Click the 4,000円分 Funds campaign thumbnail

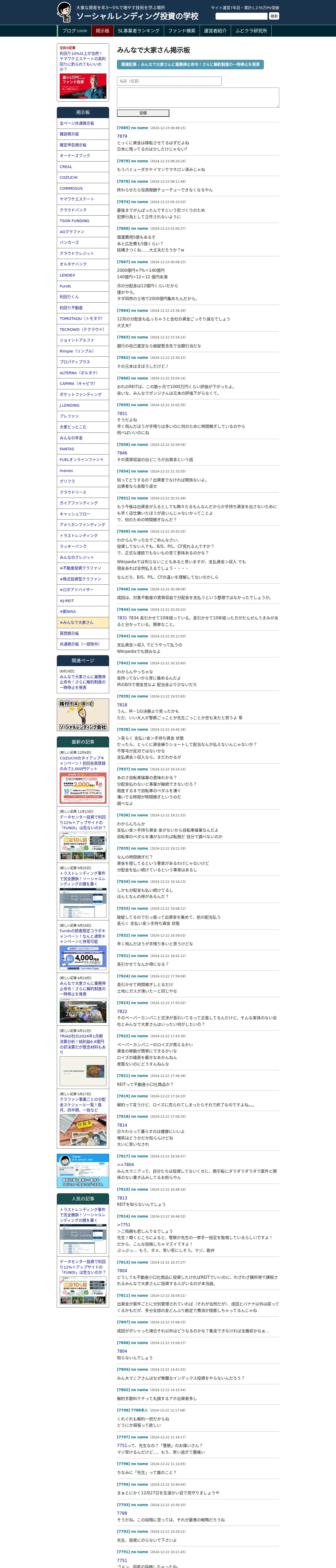pyautogui.click(x=83, y=958)
